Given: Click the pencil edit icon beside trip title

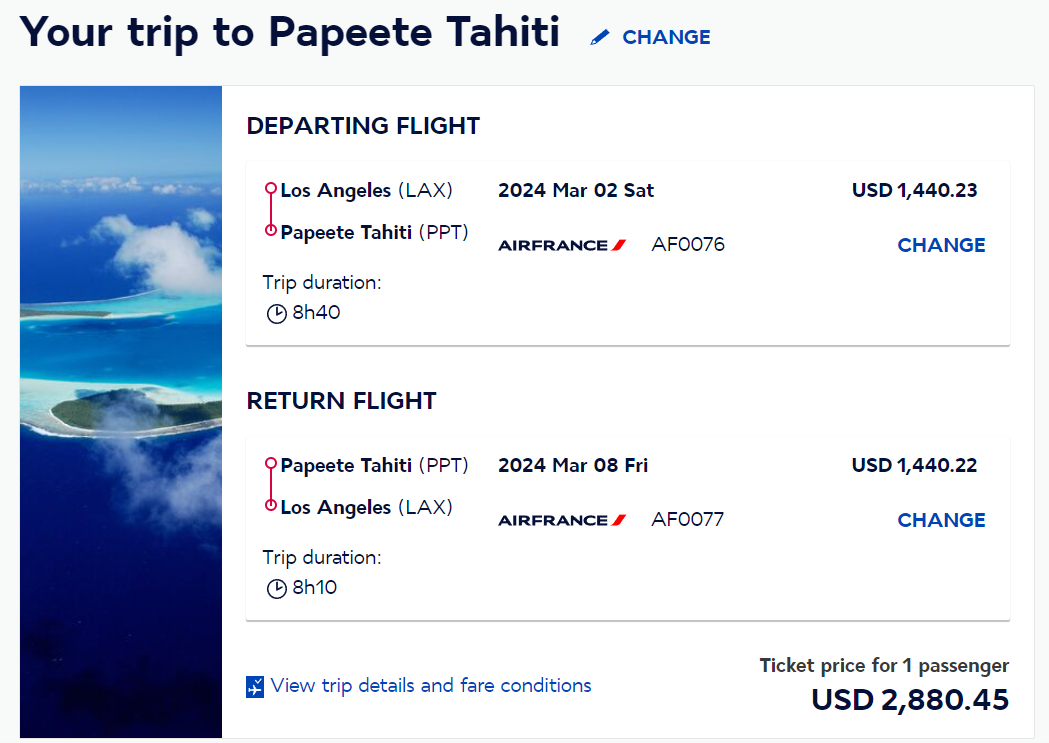Looking at the screenshot, I should pyautogui.click(x=599, y=37).
